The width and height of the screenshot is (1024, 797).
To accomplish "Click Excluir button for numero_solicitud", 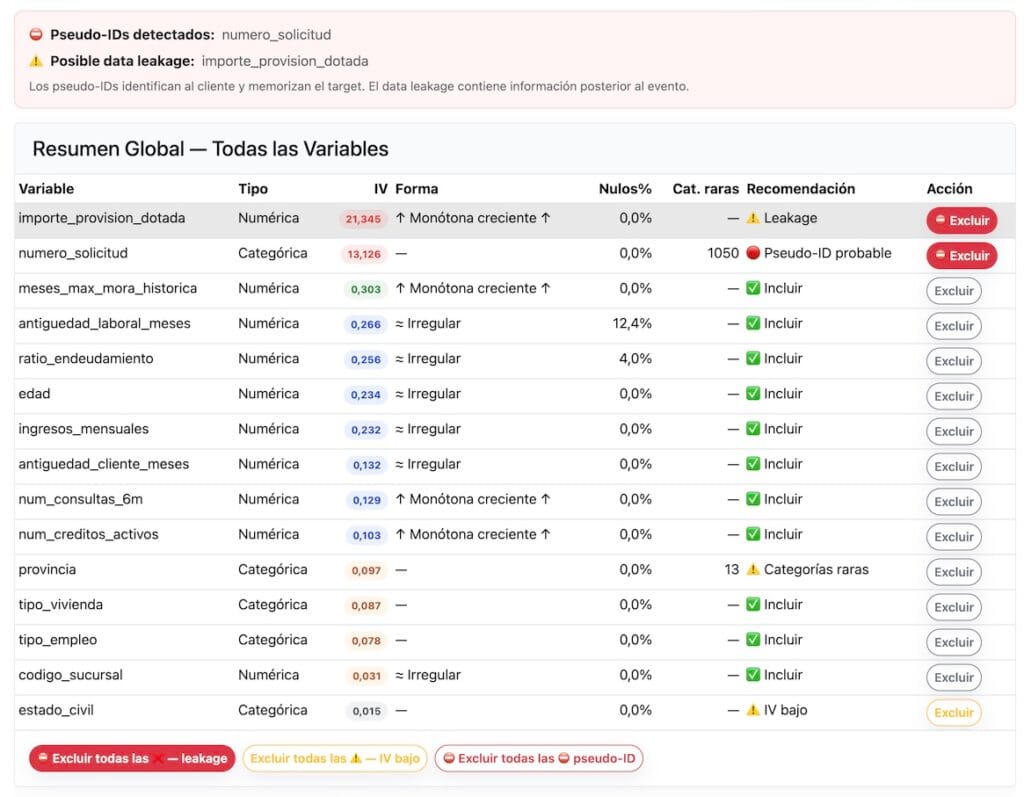I will pyautogui.click(x=961, y=255).
